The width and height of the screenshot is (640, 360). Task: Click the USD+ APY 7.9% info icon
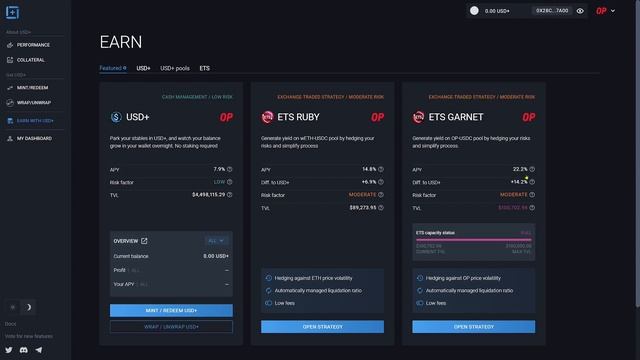(x=230, y=169)
